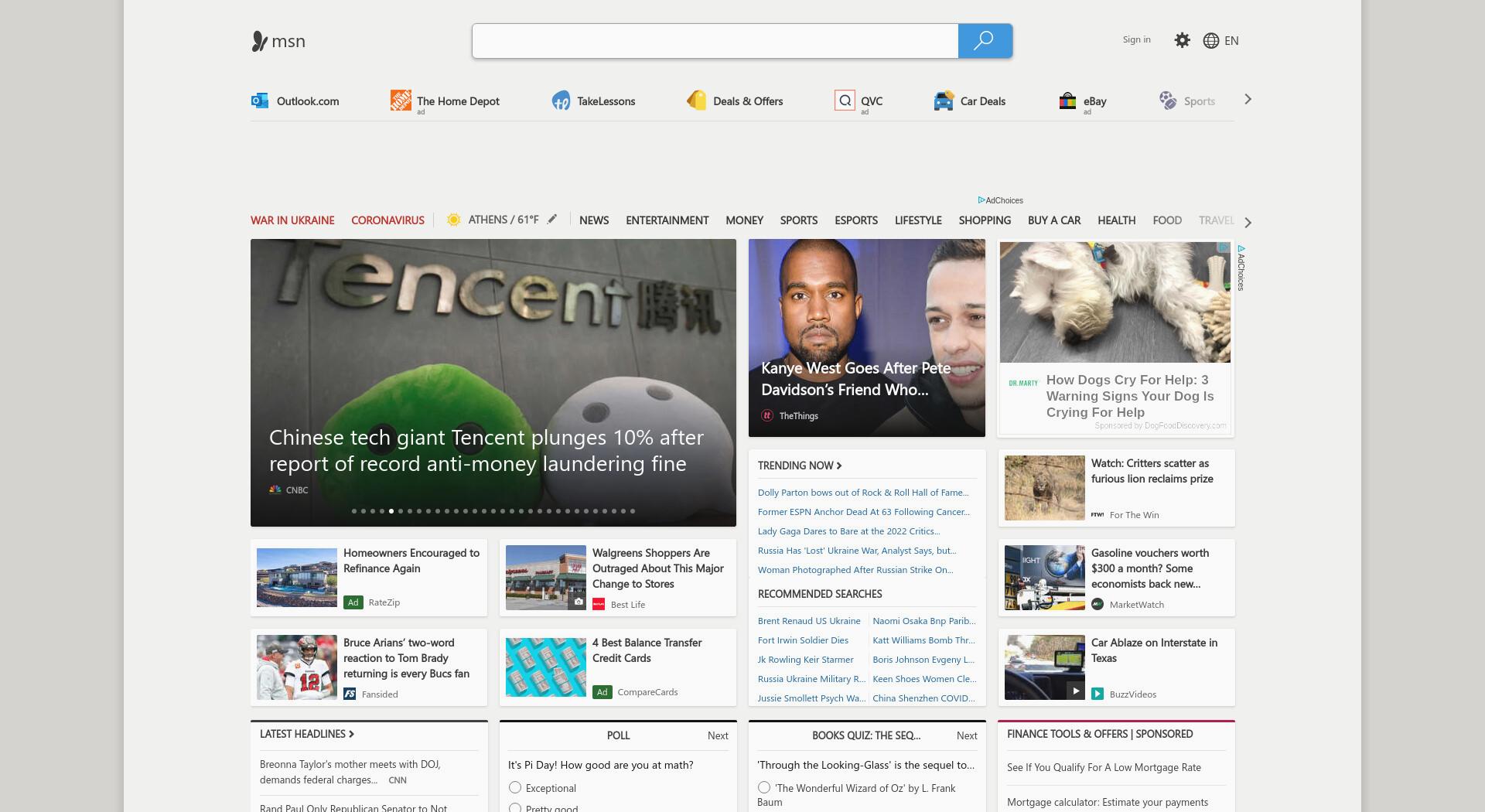The width and height of the screenshot is (1485, 812).
Task: Click the eBay shopping bag icon
Action: click(1067, 101)
